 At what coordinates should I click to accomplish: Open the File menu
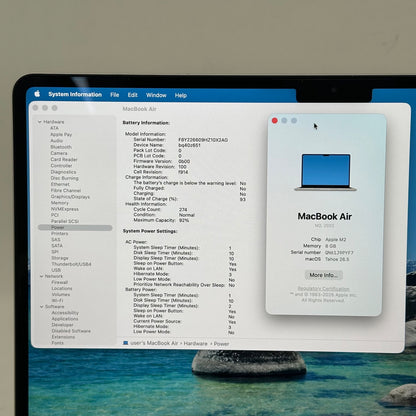click(x=115, y=95)
